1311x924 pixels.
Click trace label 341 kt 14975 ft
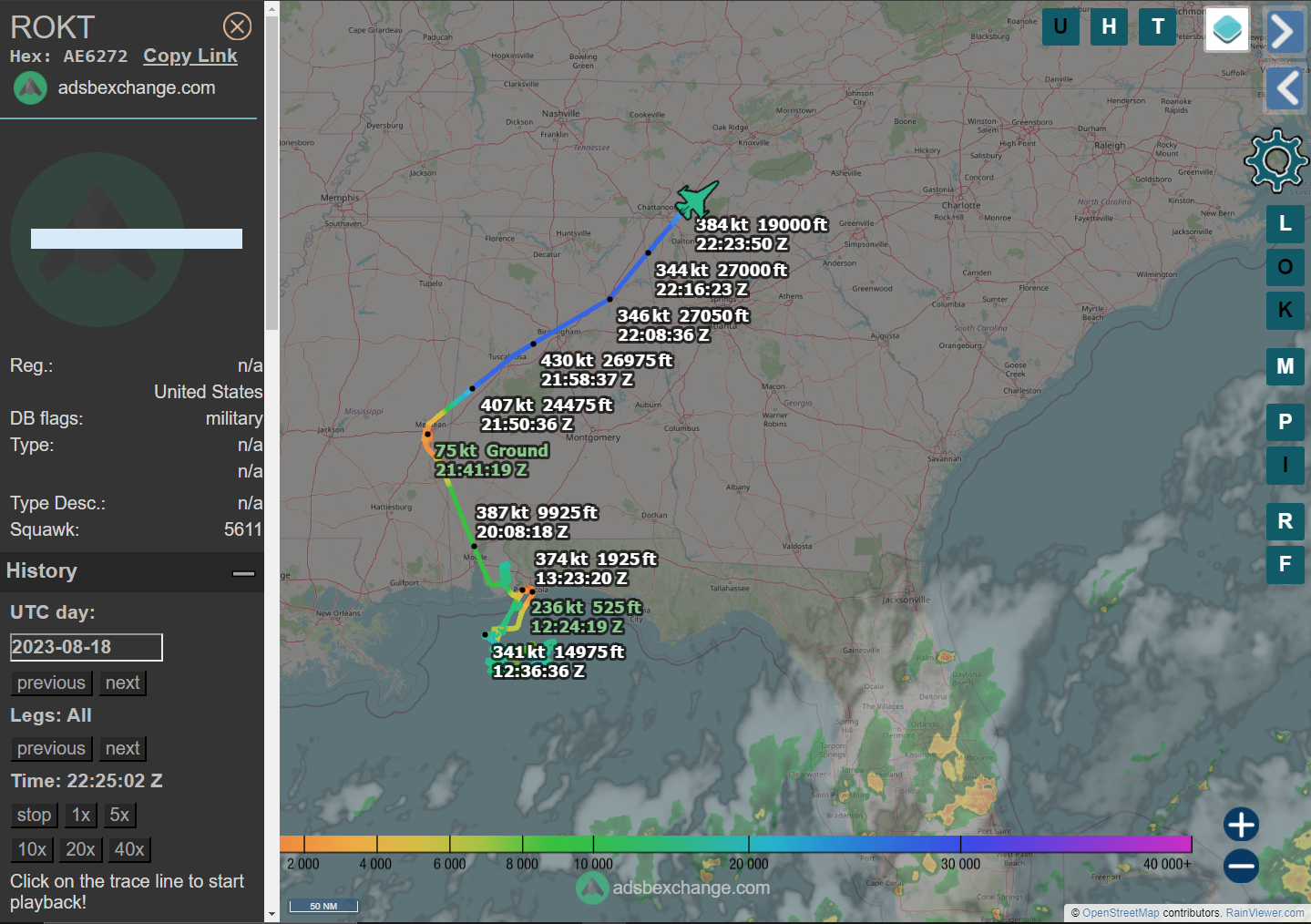pos(558,662)
